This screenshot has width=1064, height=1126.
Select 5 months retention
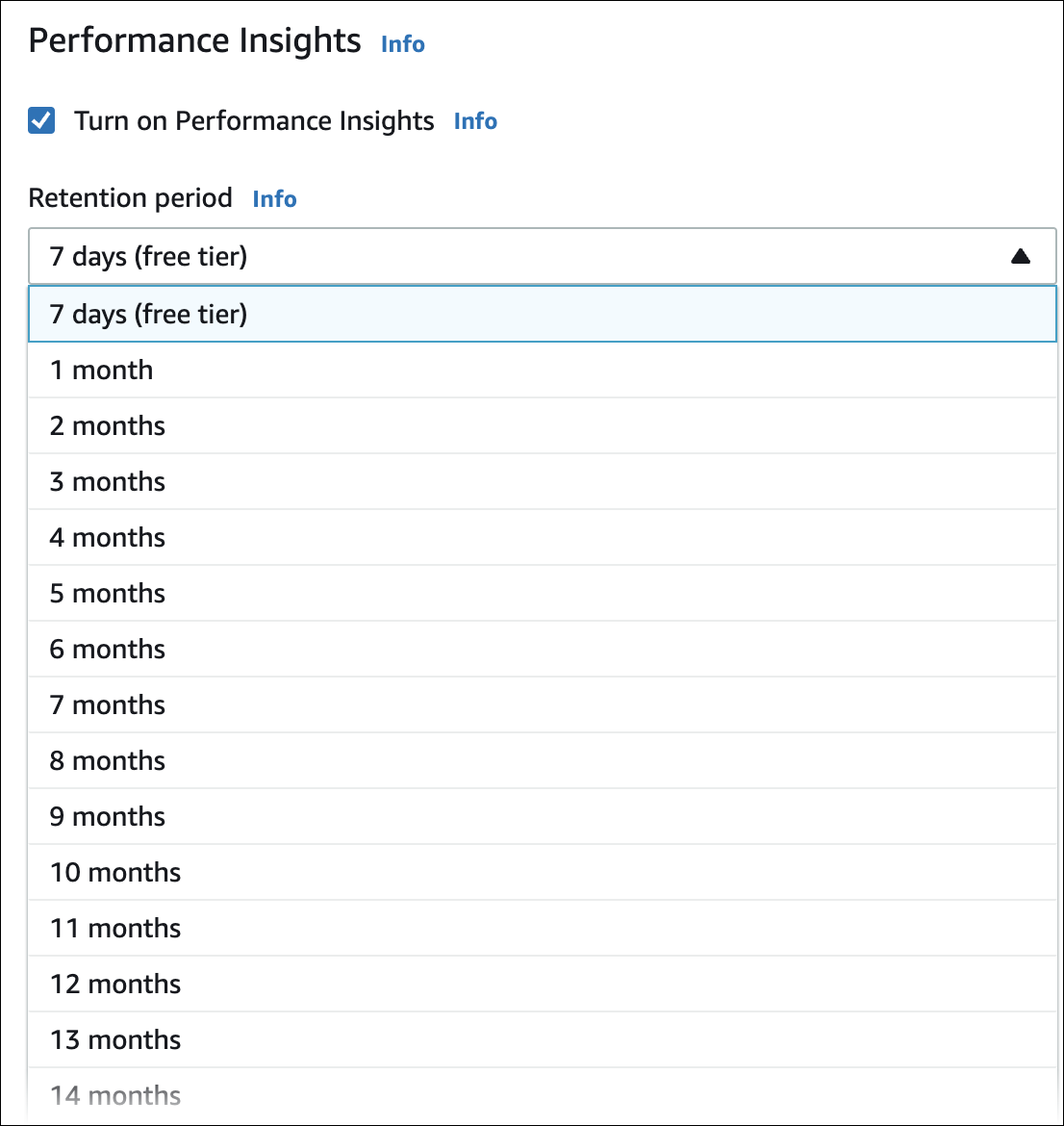click(107, 593)
